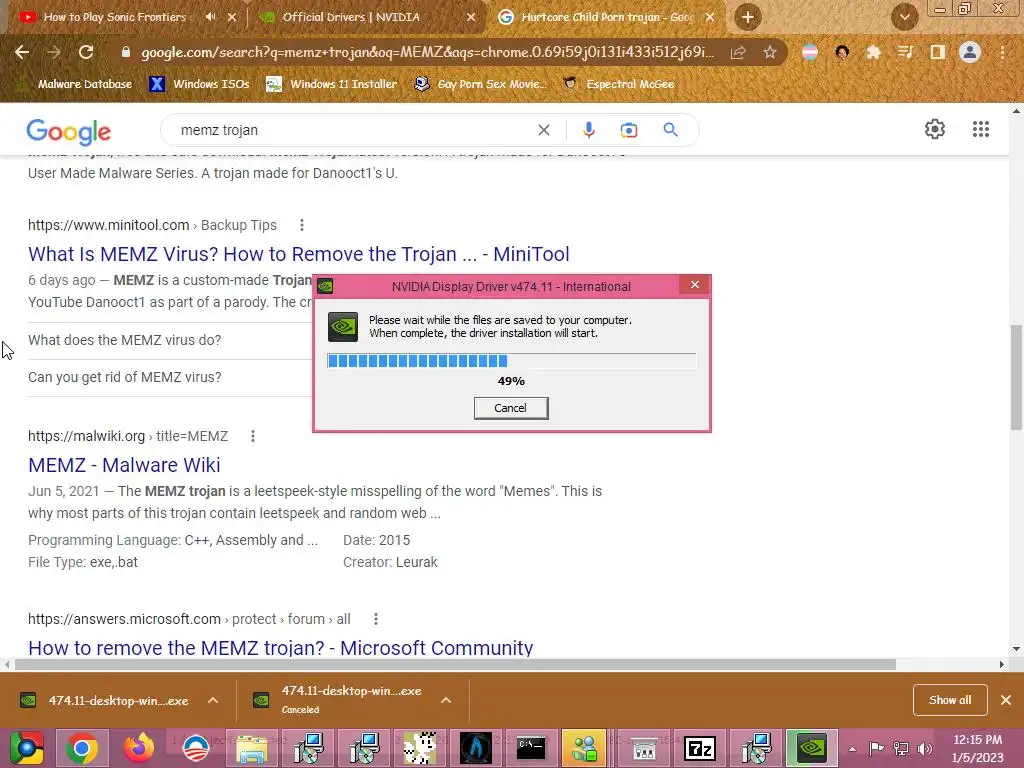Open the Malware Database bookmark
Screen dimensions: 1024x768
(74, 84)
